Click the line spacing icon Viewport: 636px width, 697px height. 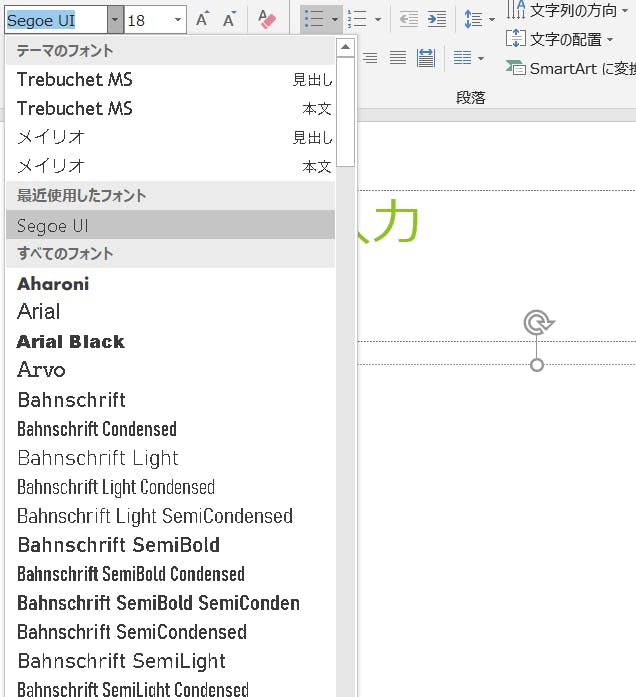[x=474, y=20]
